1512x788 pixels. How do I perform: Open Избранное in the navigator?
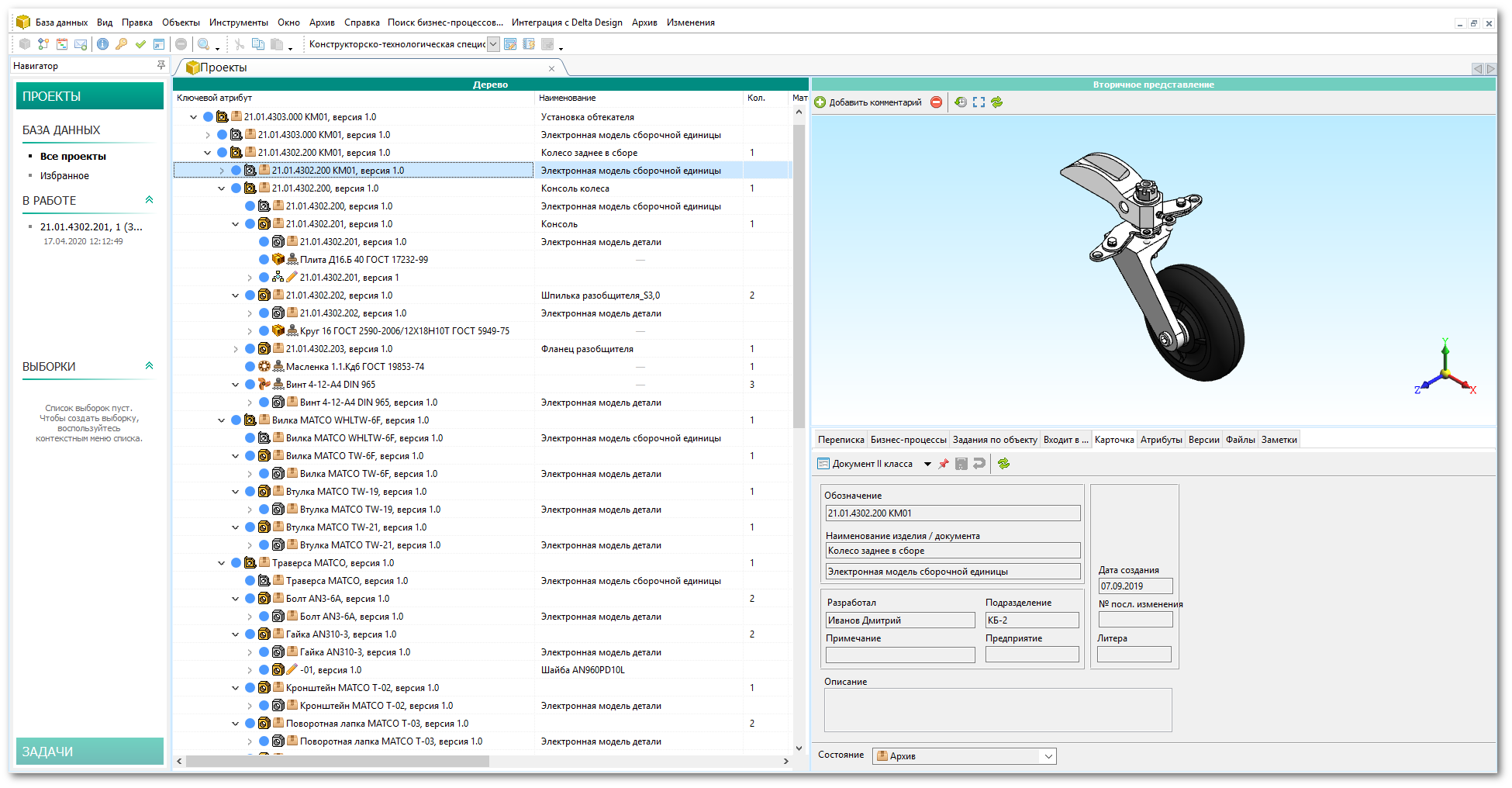64,176
